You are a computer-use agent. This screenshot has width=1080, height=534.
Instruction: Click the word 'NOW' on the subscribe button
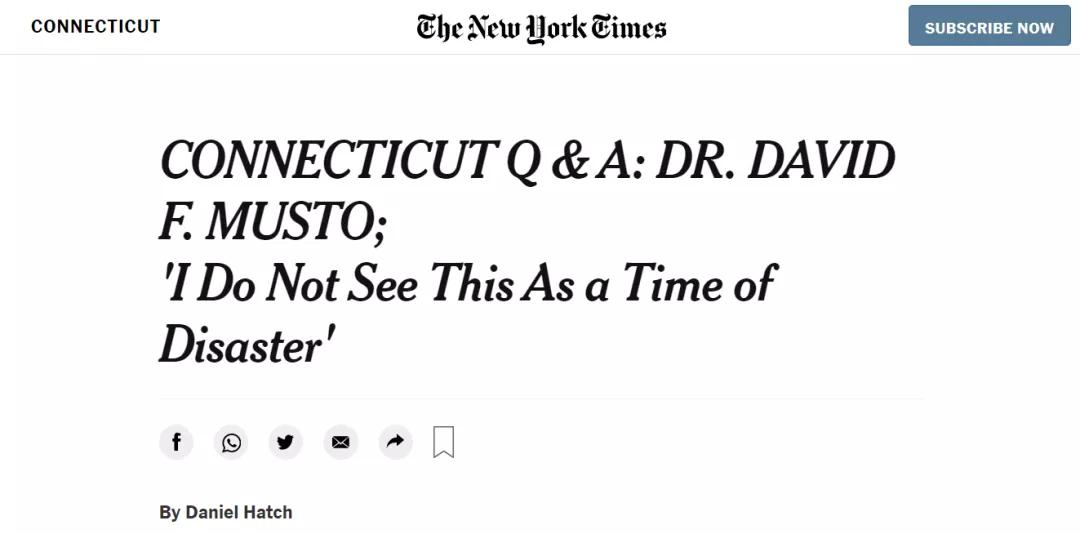tap(1035, 28)
